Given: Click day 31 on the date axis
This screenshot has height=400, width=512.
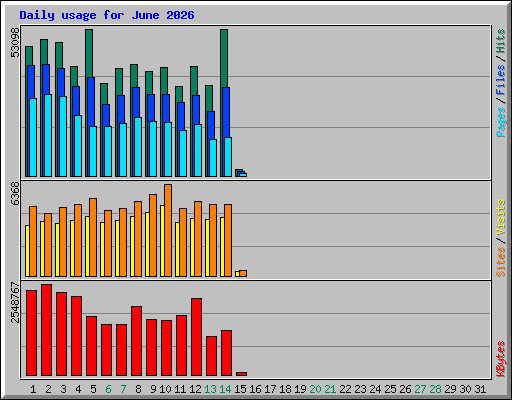Looking at the screenshot, I should (x=480, y=389).
